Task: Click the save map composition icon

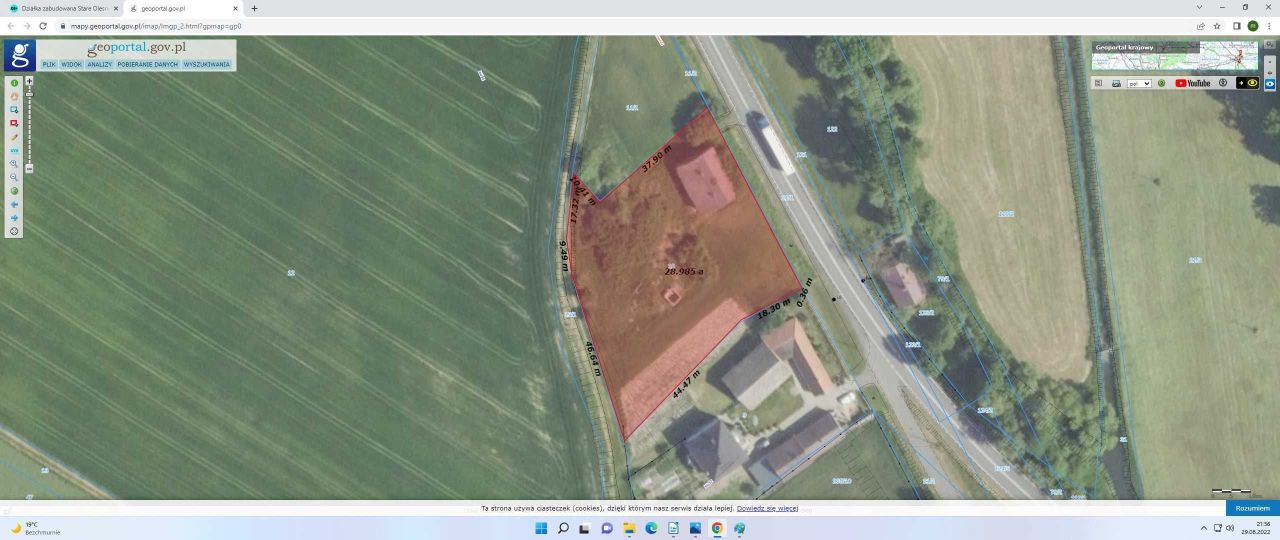Action: 1098,83
